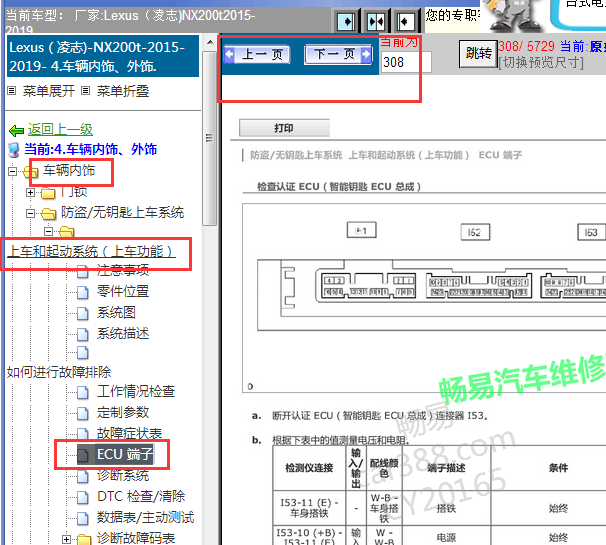Viewport: 606px width, 545px height.
Task: Click the I53-11 (E) - 车身搭铁 table cell
Action: point(309,508)
